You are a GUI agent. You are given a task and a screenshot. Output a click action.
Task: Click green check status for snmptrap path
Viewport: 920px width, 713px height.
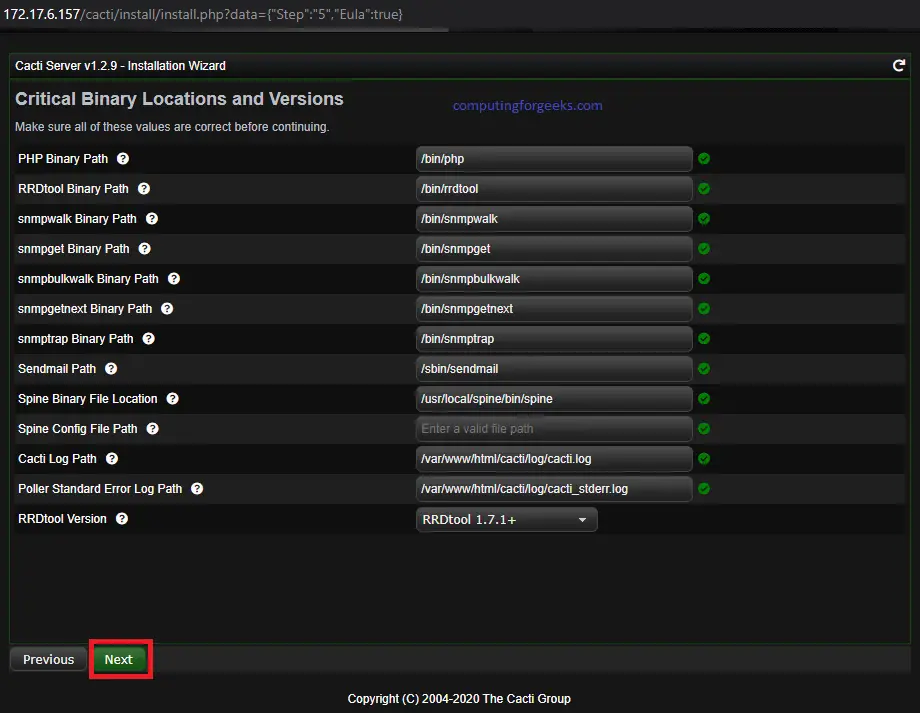[704, 339]
